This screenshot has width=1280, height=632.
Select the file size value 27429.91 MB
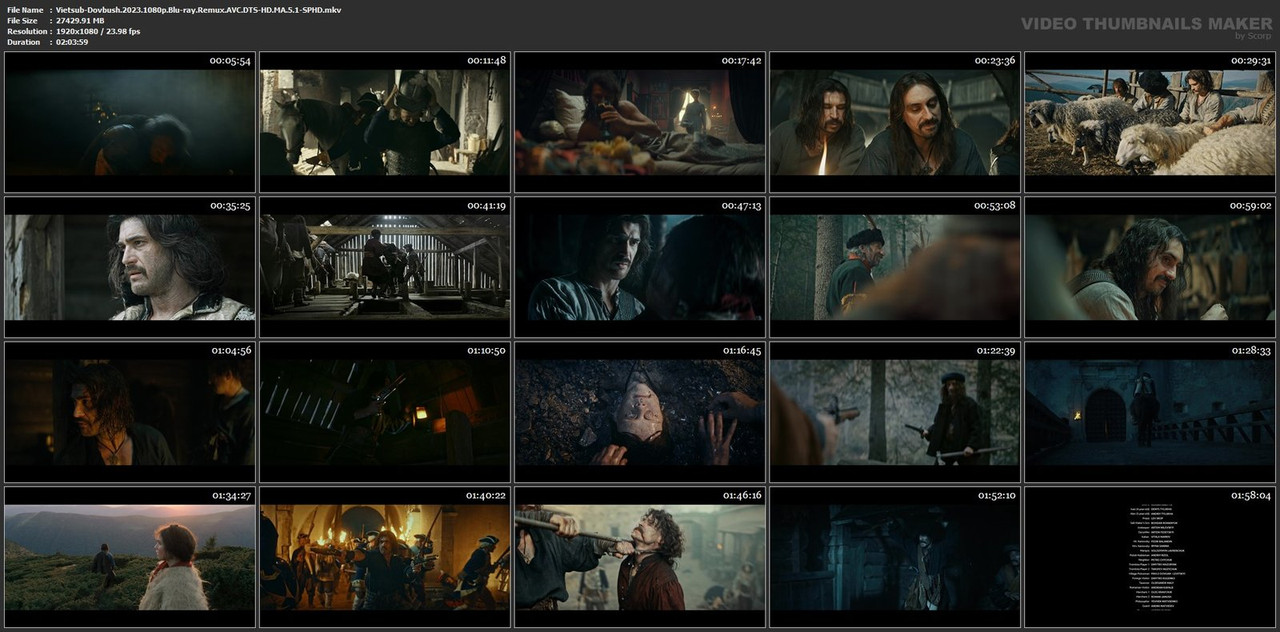coord(80,20)
